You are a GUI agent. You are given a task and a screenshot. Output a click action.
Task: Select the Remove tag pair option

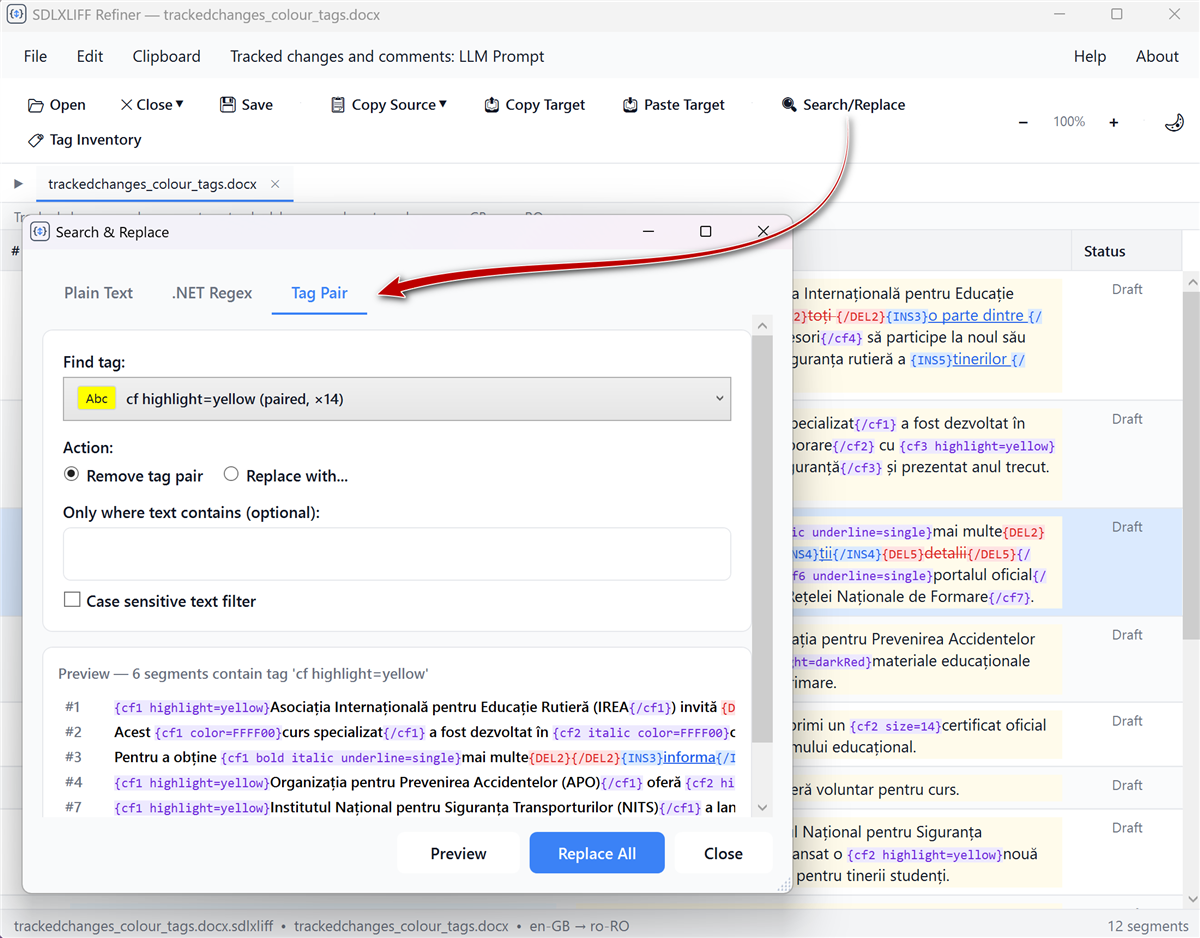pos(71,475)
